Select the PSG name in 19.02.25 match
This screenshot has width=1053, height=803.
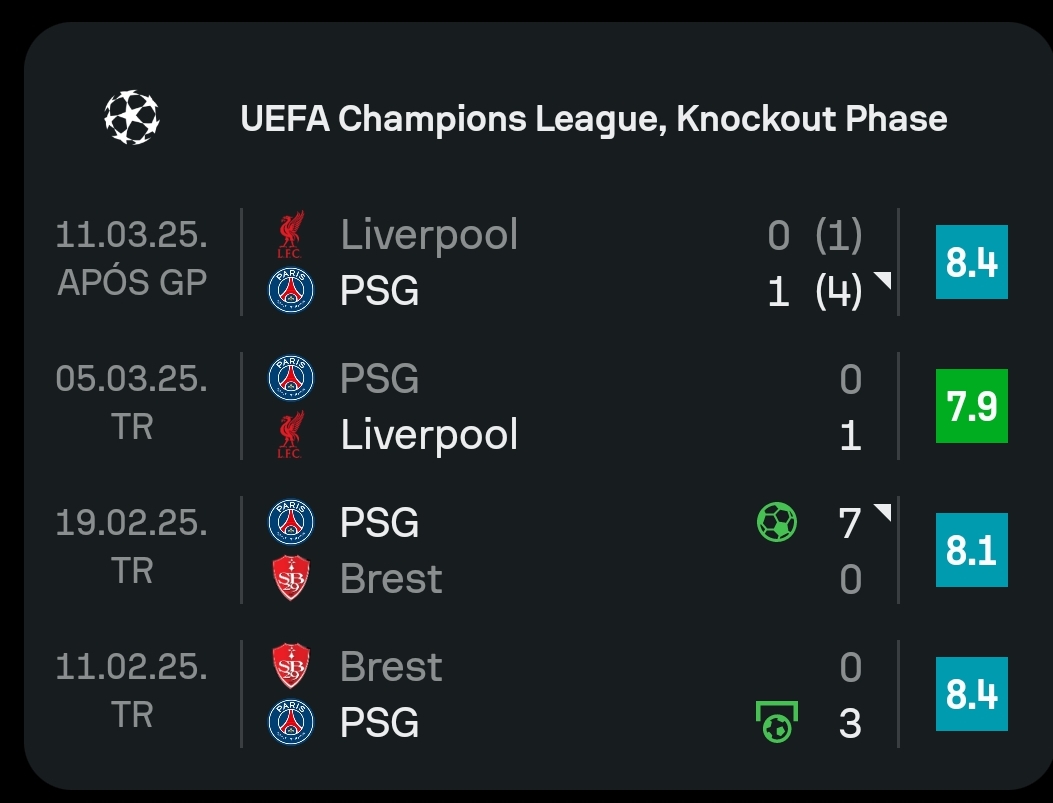click(x=379, y=522)
